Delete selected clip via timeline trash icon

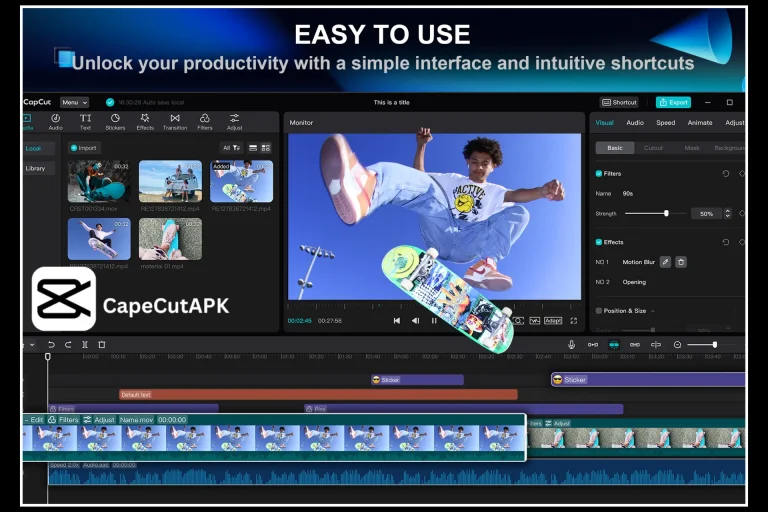[x=102, y=345]
